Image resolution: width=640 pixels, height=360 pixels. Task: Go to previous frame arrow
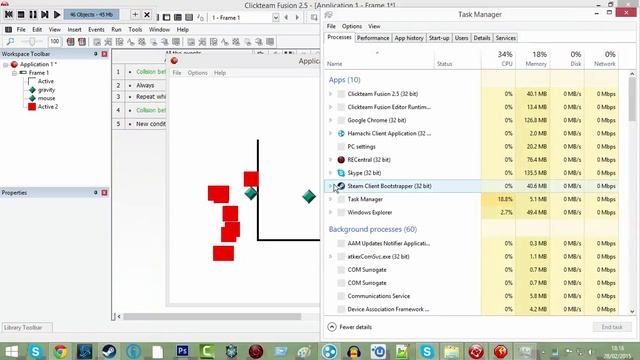pos(286,18)
